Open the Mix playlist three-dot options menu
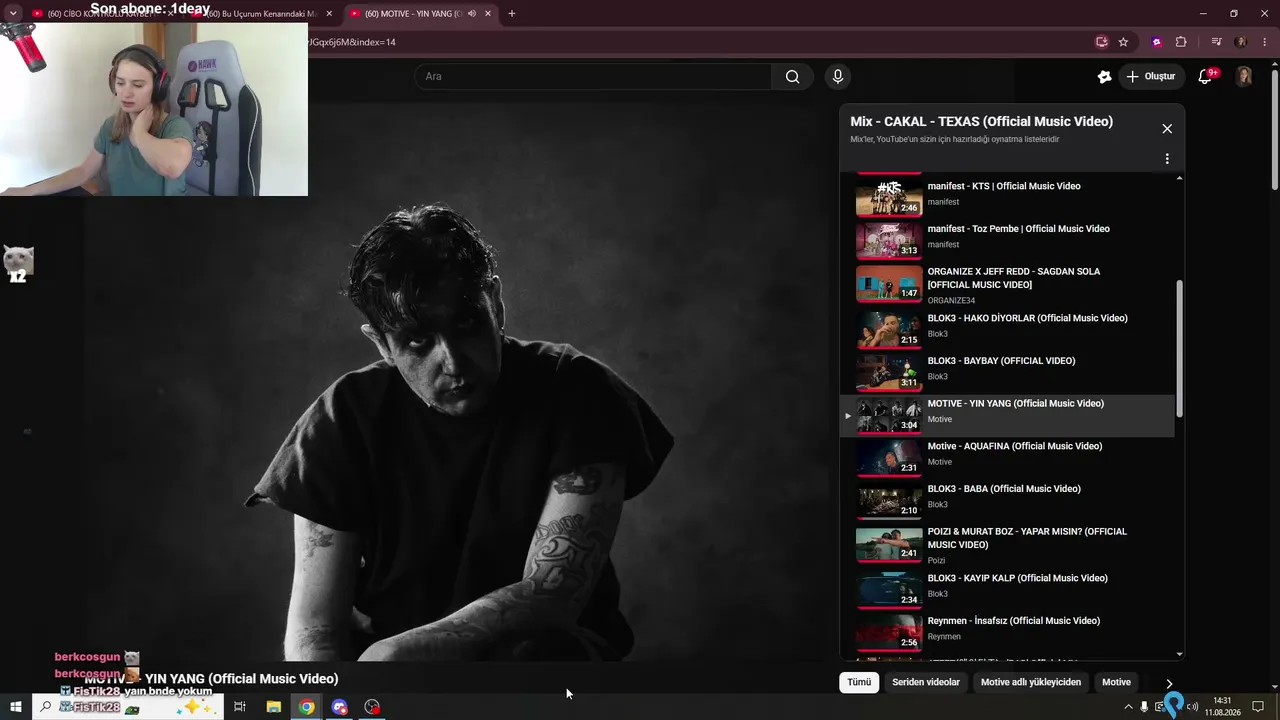Viewport: 1280px width, 720px height. pos(1167,159)
